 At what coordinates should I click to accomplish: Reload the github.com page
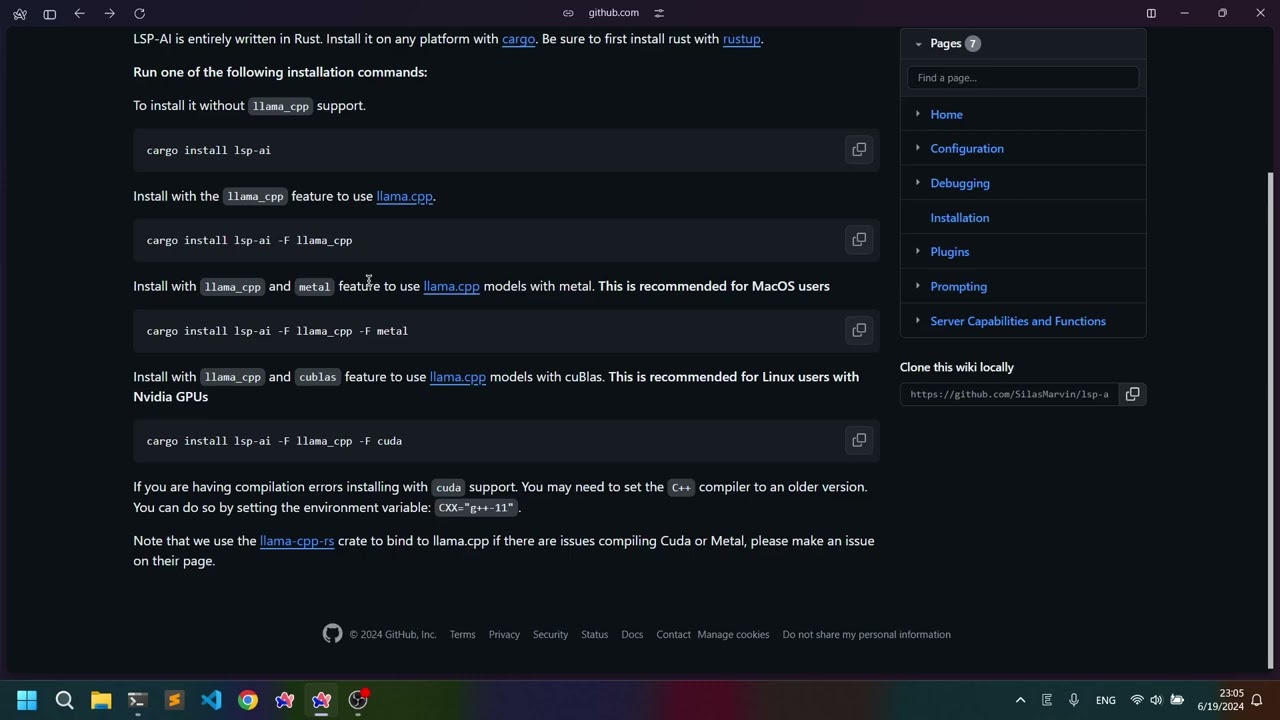tap(140, 13)
